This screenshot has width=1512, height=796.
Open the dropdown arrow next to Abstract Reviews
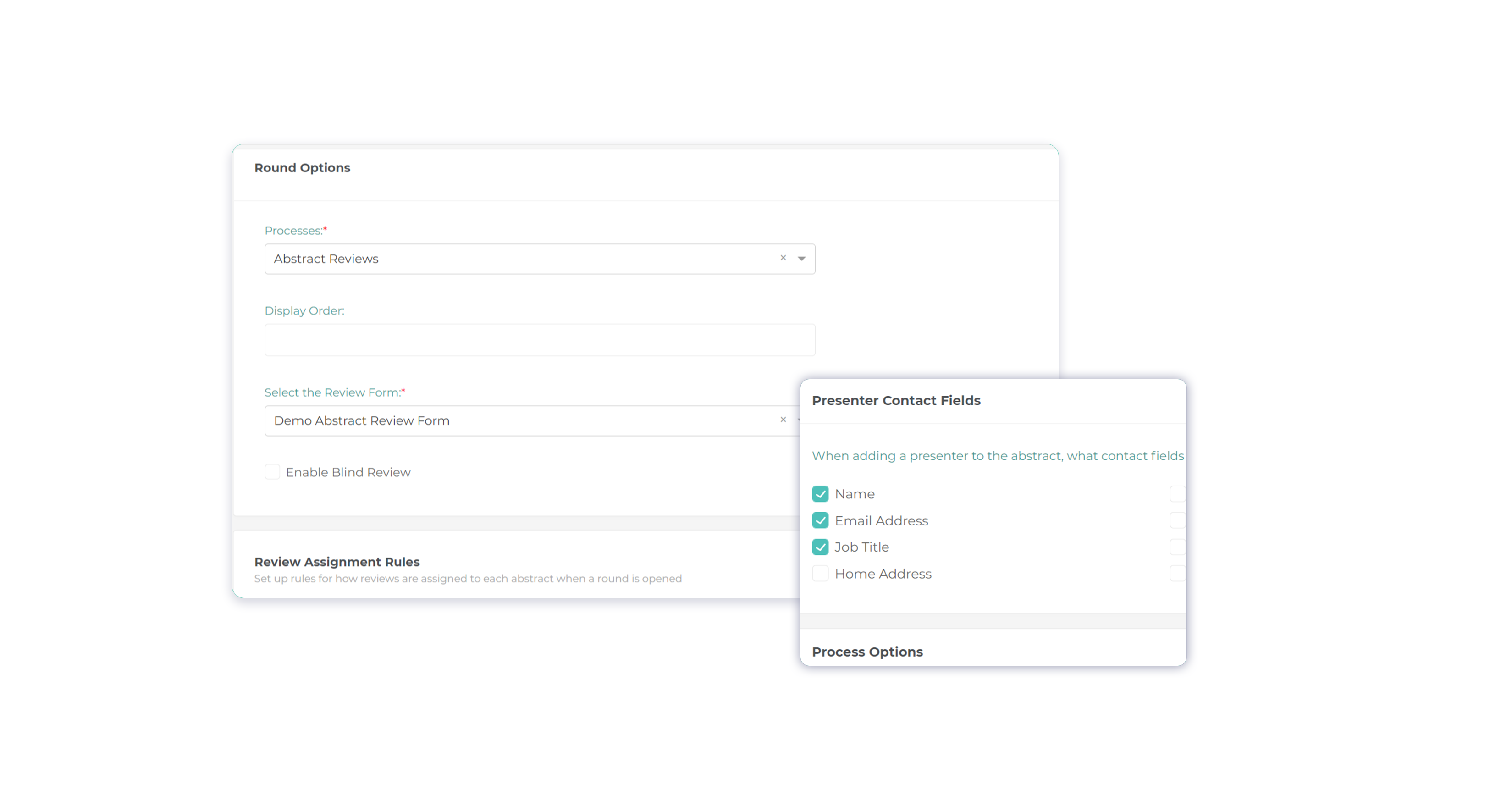point(800,258)
